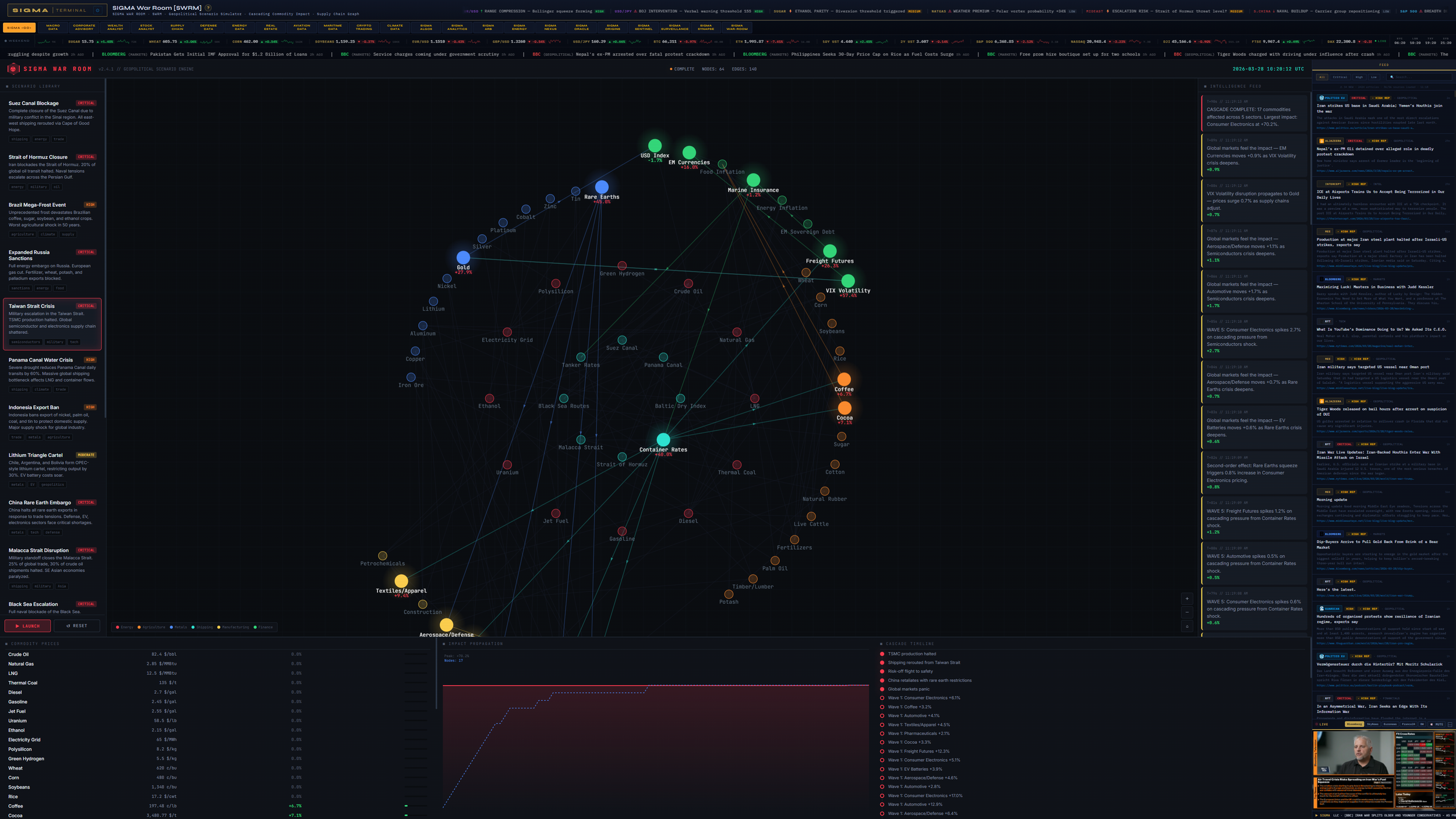Click the zoom out minus icon
This screenshot has height=819, width=1456.
click(1187, 612)
